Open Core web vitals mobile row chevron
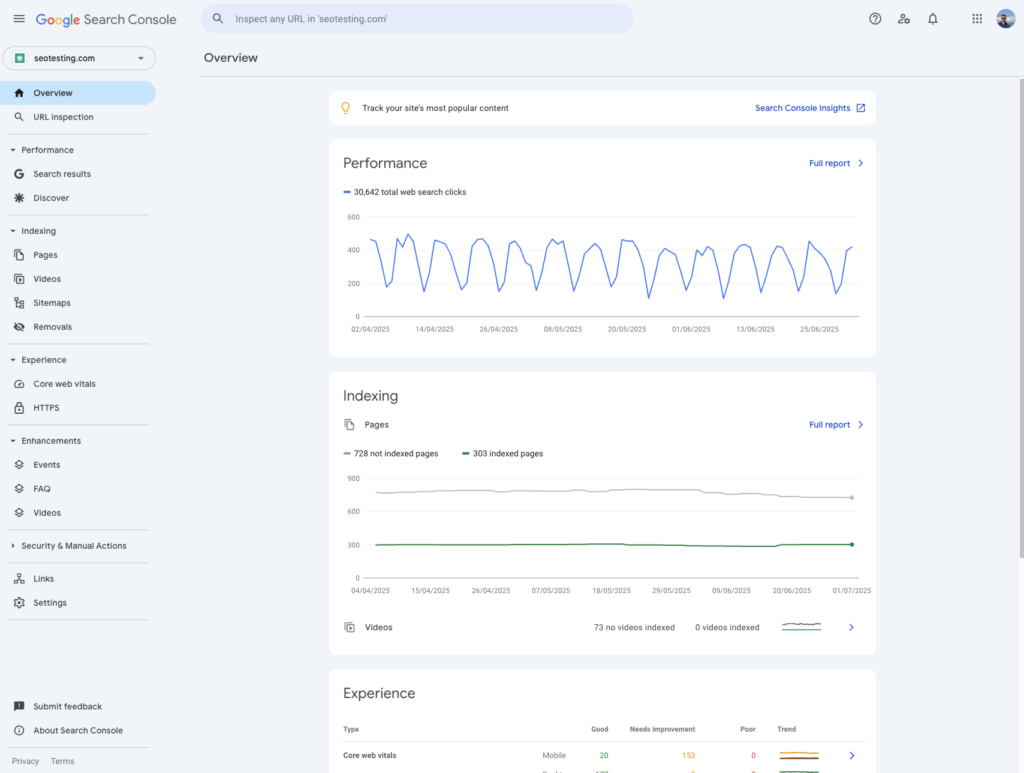 pyautogui.click(x=852, y=755)
